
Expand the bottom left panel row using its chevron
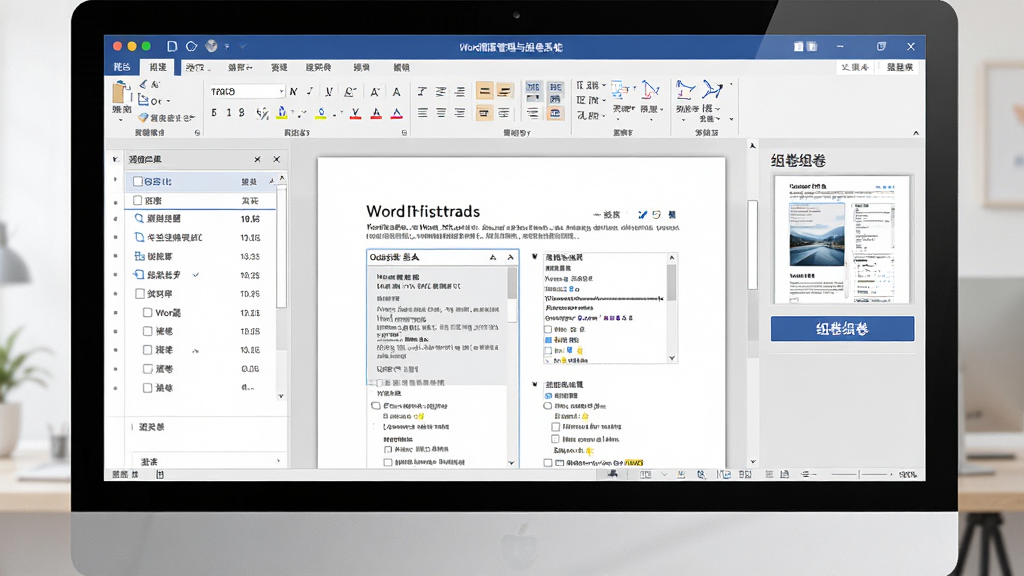(279, 461)
